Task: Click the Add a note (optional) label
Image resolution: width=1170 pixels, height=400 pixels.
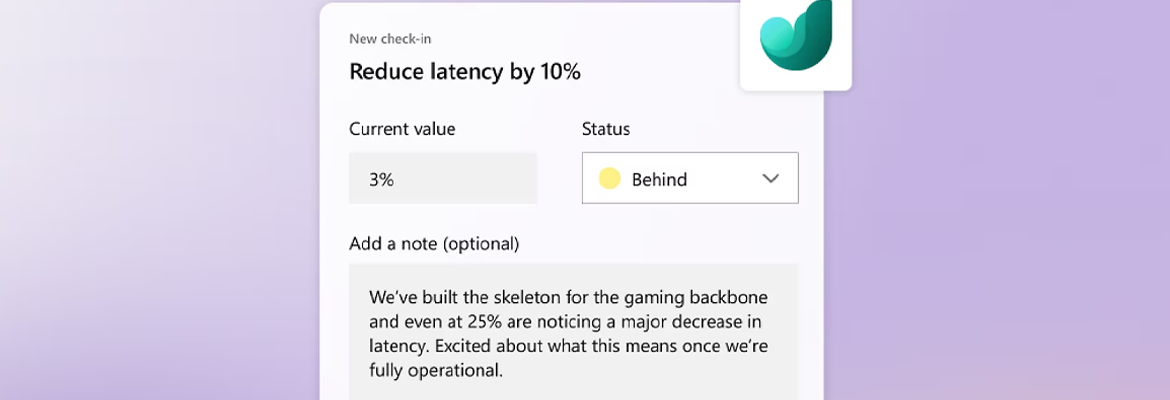Action: tap(434, 243)
